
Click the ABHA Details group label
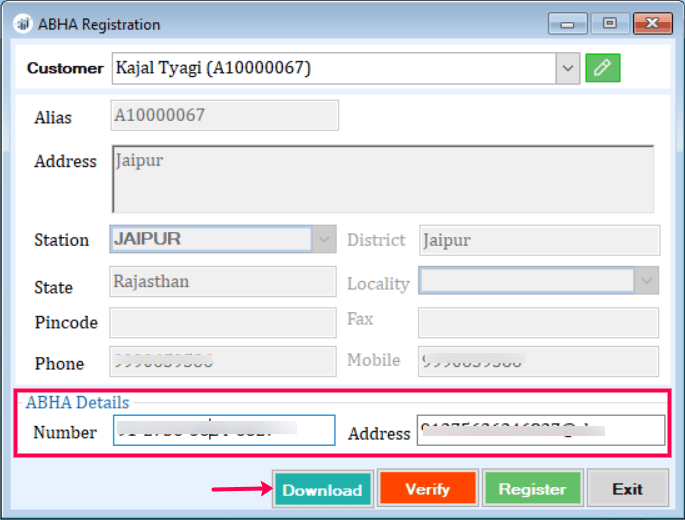77,402
